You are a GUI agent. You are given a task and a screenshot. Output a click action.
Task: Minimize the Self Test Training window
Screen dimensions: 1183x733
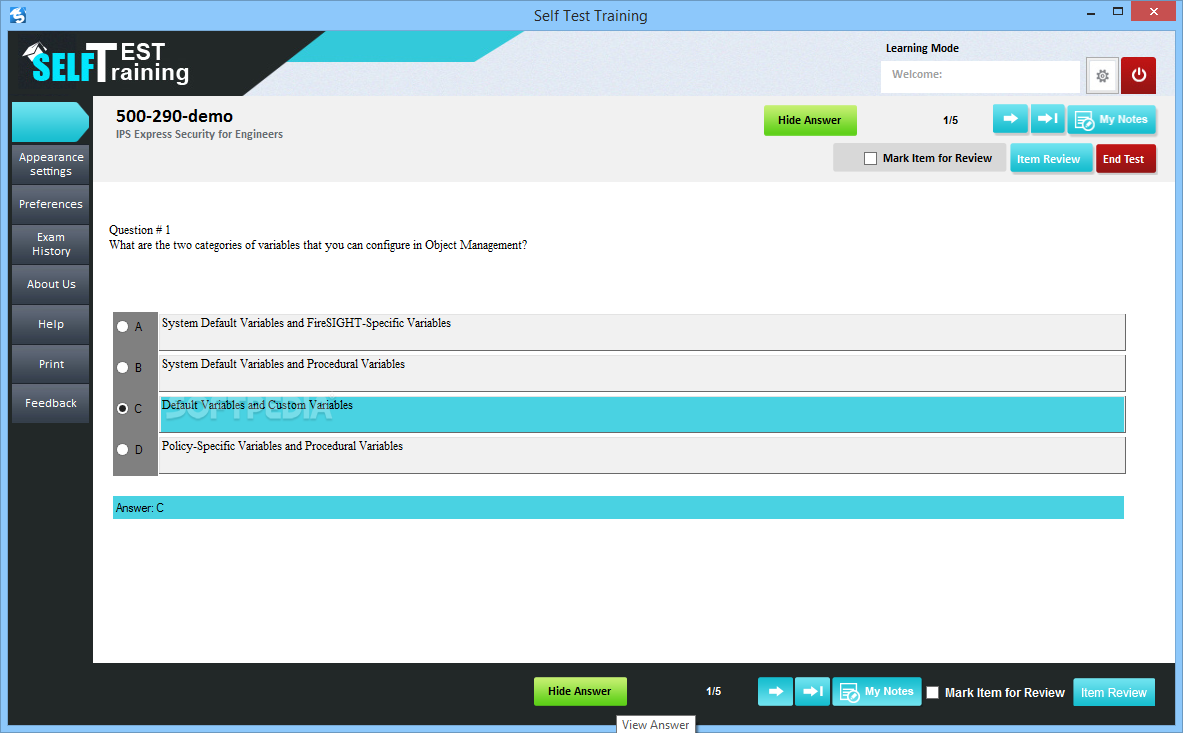coord(1091,13)
